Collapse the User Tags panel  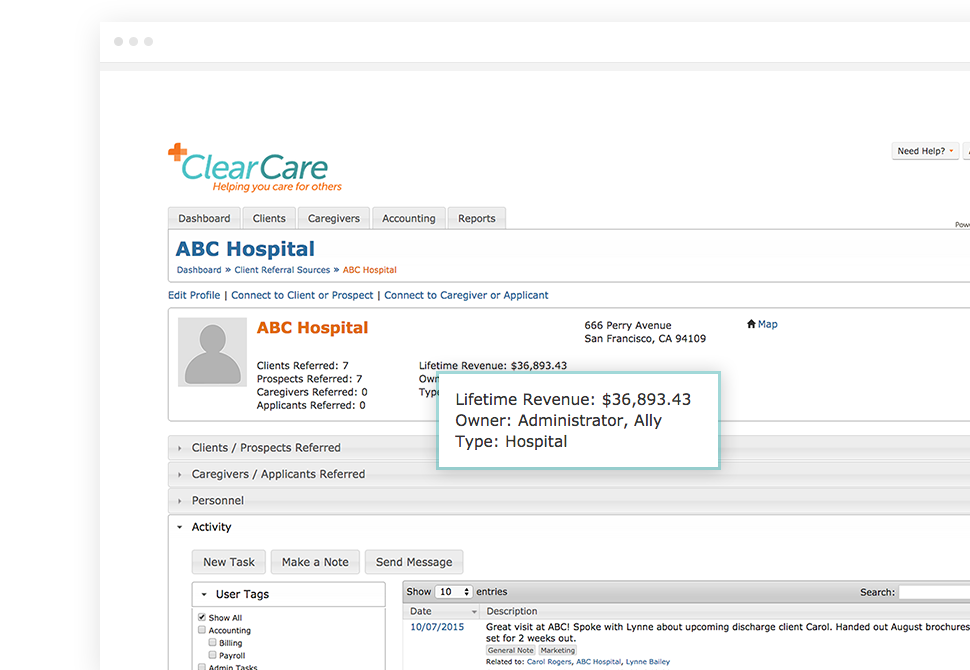click(x=288, y=594)
